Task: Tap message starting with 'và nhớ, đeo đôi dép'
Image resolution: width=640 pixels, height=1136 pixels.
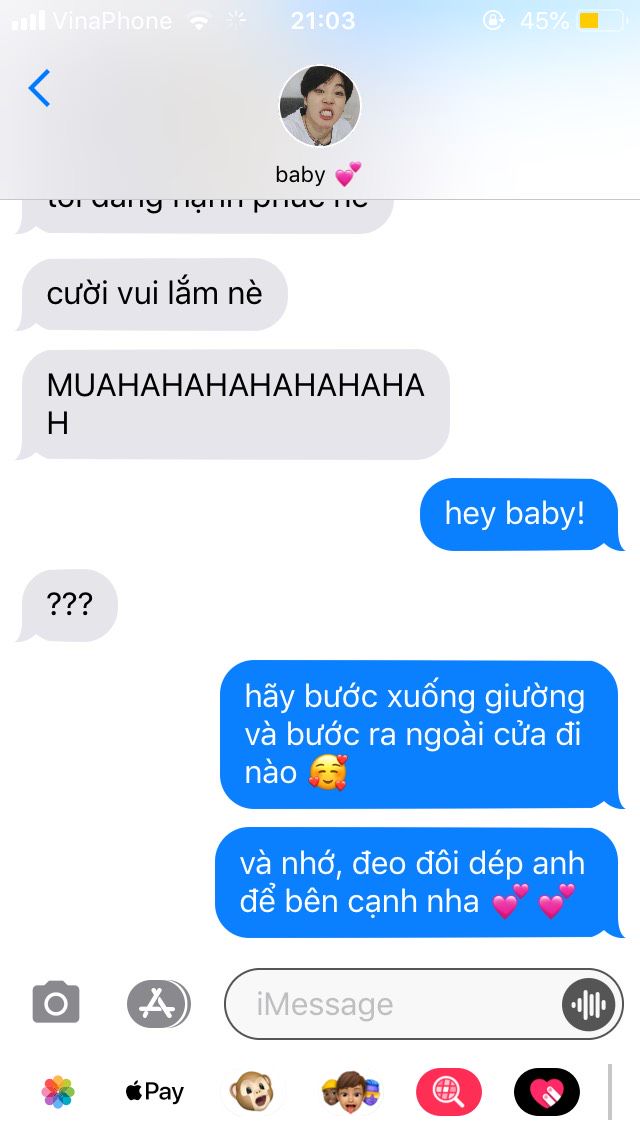Action: click(x=417, y=882)
